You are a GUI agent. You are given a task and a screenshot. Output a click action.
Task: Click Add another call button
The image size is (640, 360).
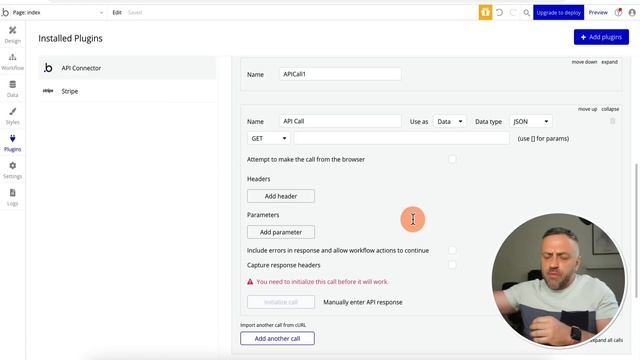[278, 338]
